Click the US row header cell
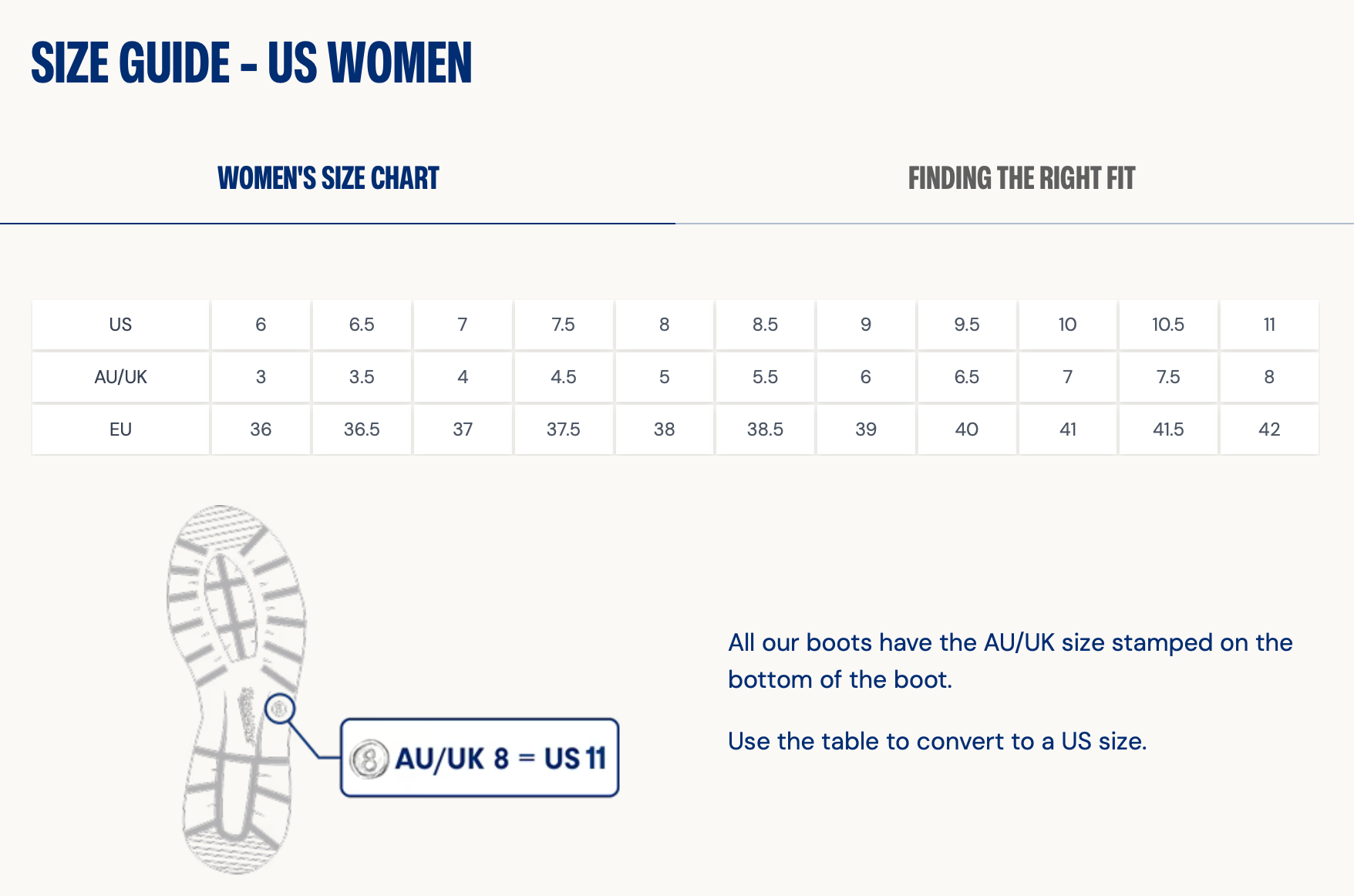 120,325
